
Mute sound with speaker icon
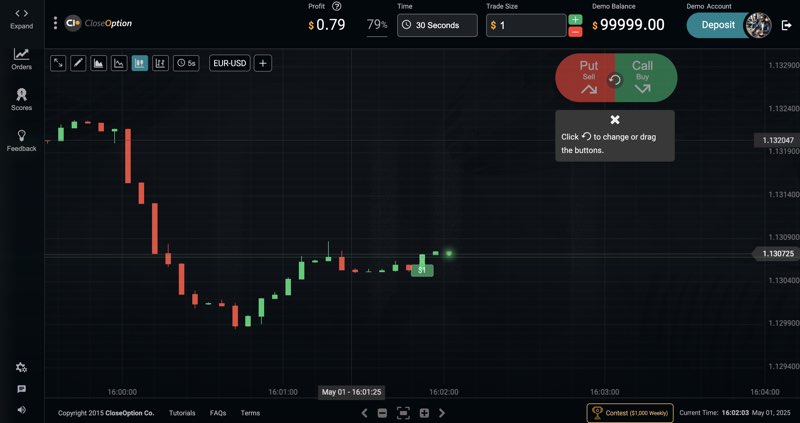click(x=21, y=410)
